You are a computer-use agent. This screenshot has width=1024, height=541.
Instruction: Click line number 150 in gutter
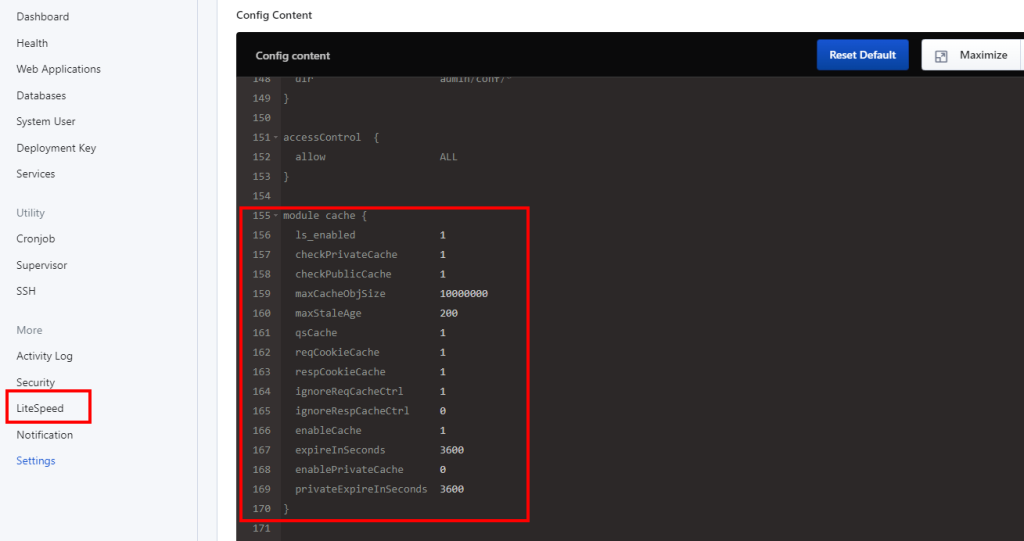[x=261, y=118]
